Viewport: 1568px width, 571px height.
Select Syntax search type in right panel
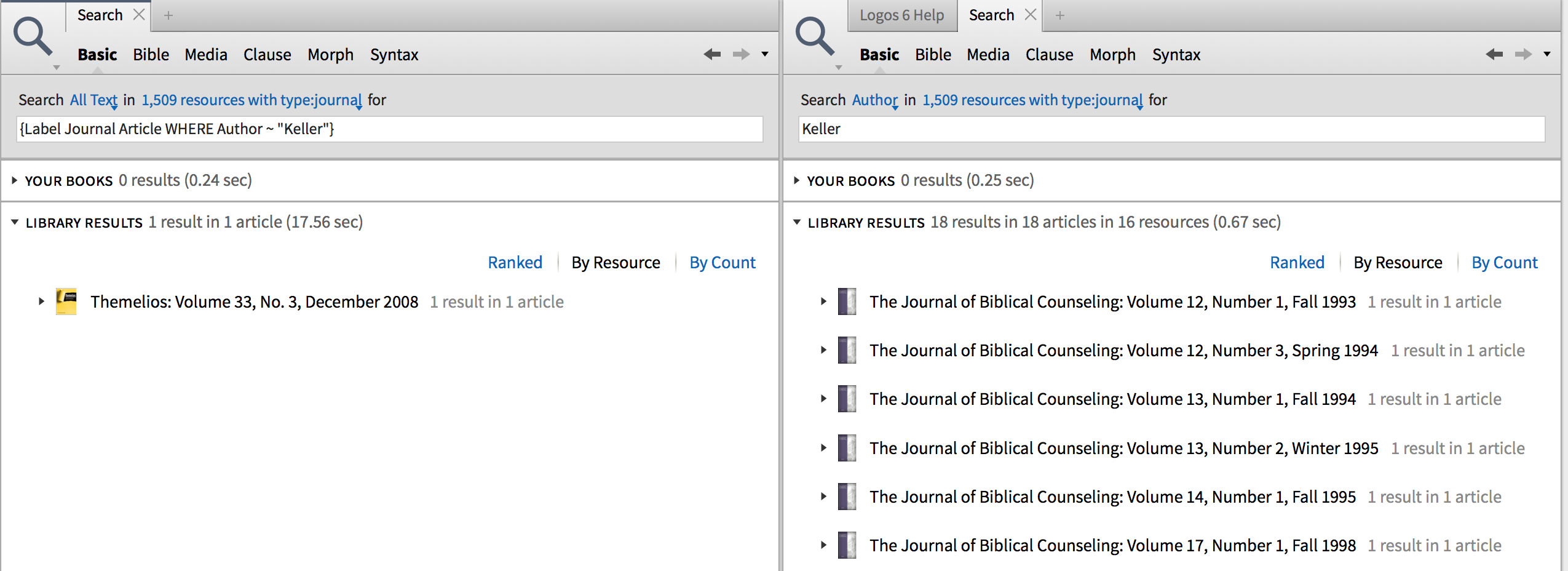pyautogui.click(x=1176, y=55)
